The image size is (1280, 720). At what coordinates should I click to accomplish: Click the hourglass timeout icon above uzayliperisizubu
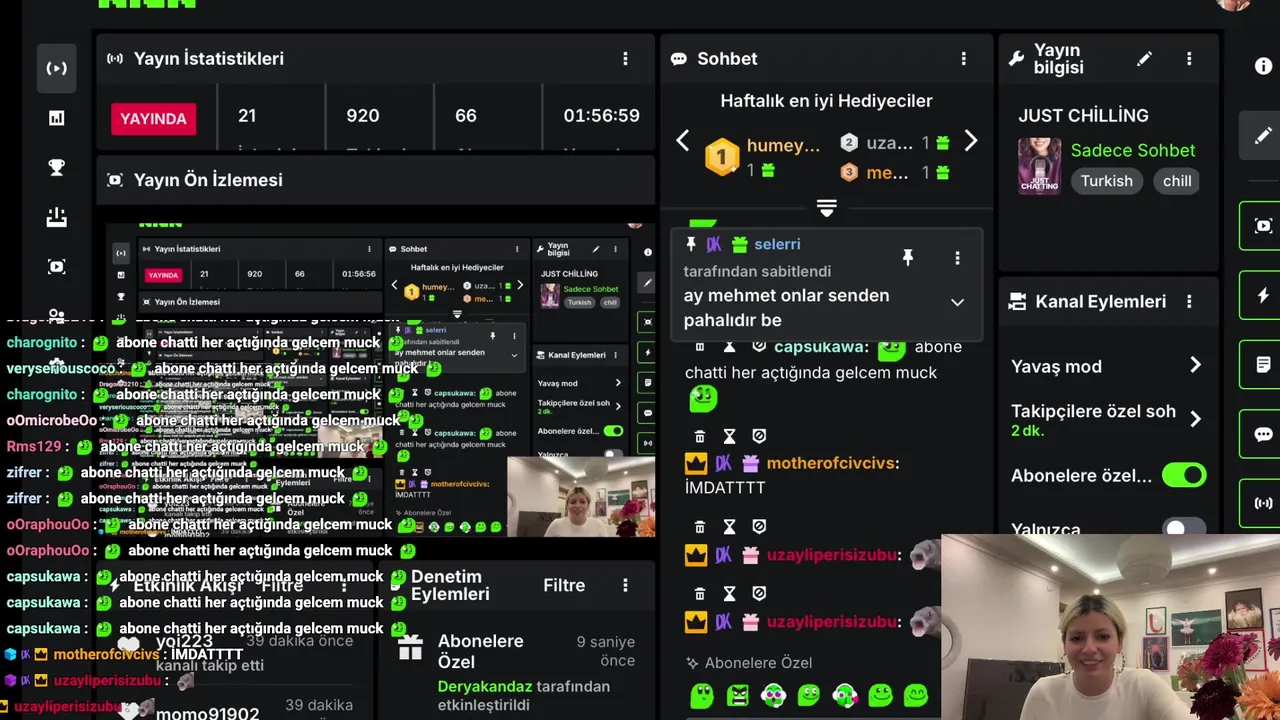[x=730, y=526]
